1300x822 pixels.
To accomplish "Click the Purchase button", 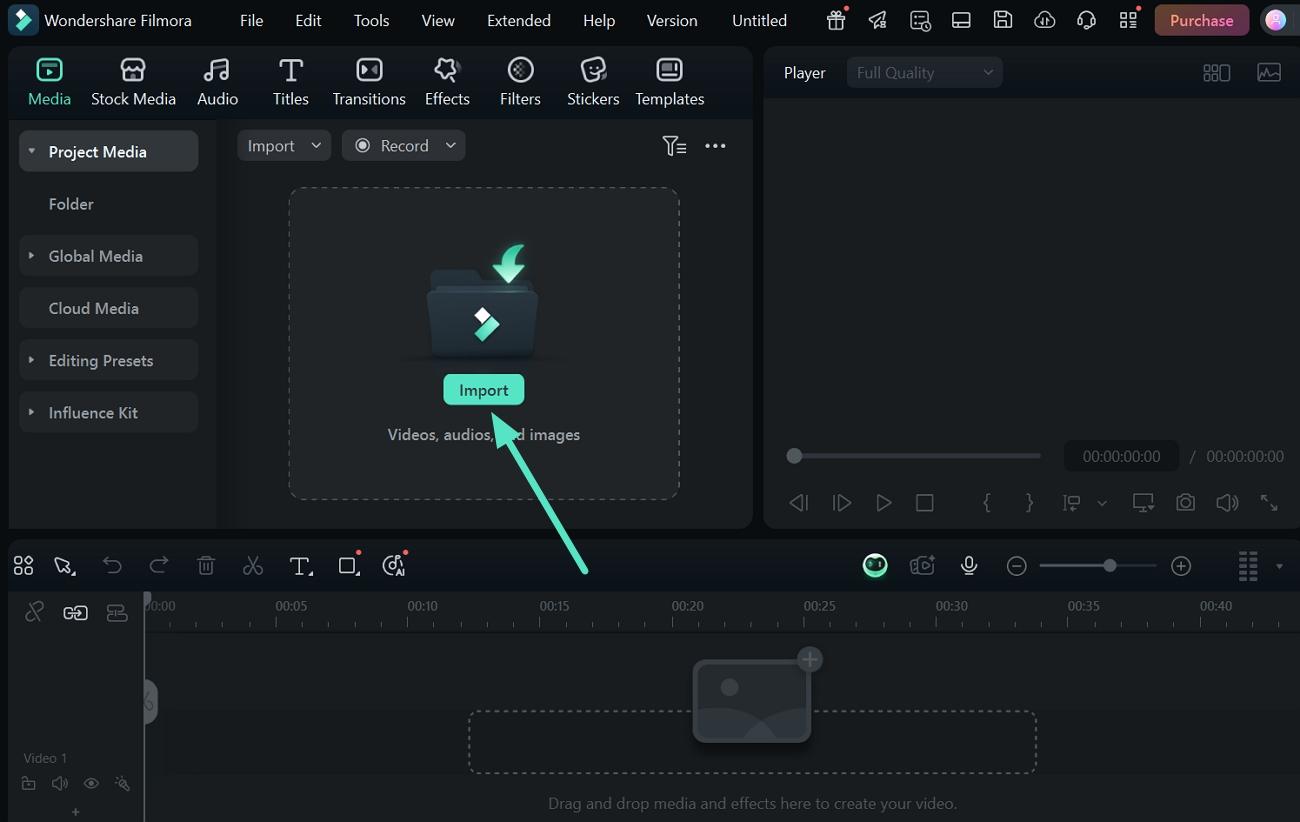I will [1201, 20].
